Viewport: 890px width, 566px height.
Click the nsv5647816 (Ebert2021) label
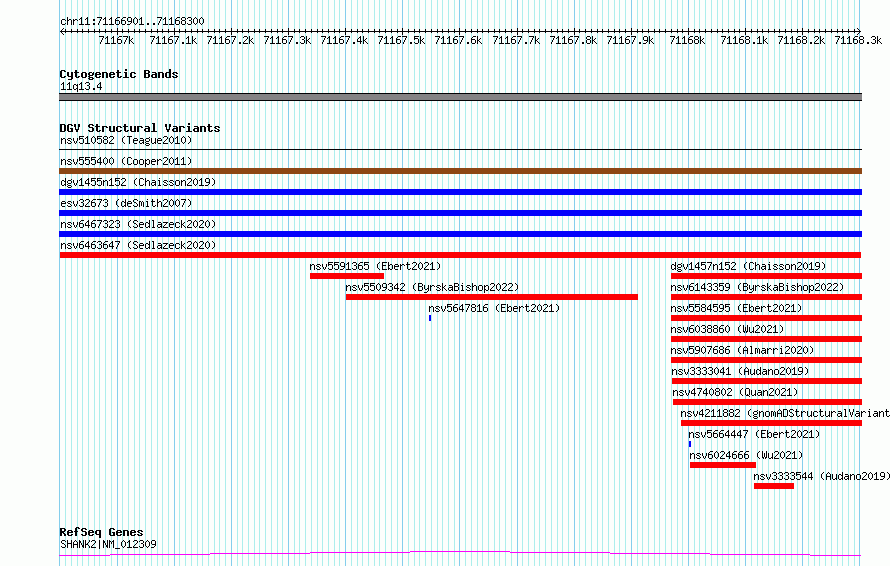click(x=494, y=308)
